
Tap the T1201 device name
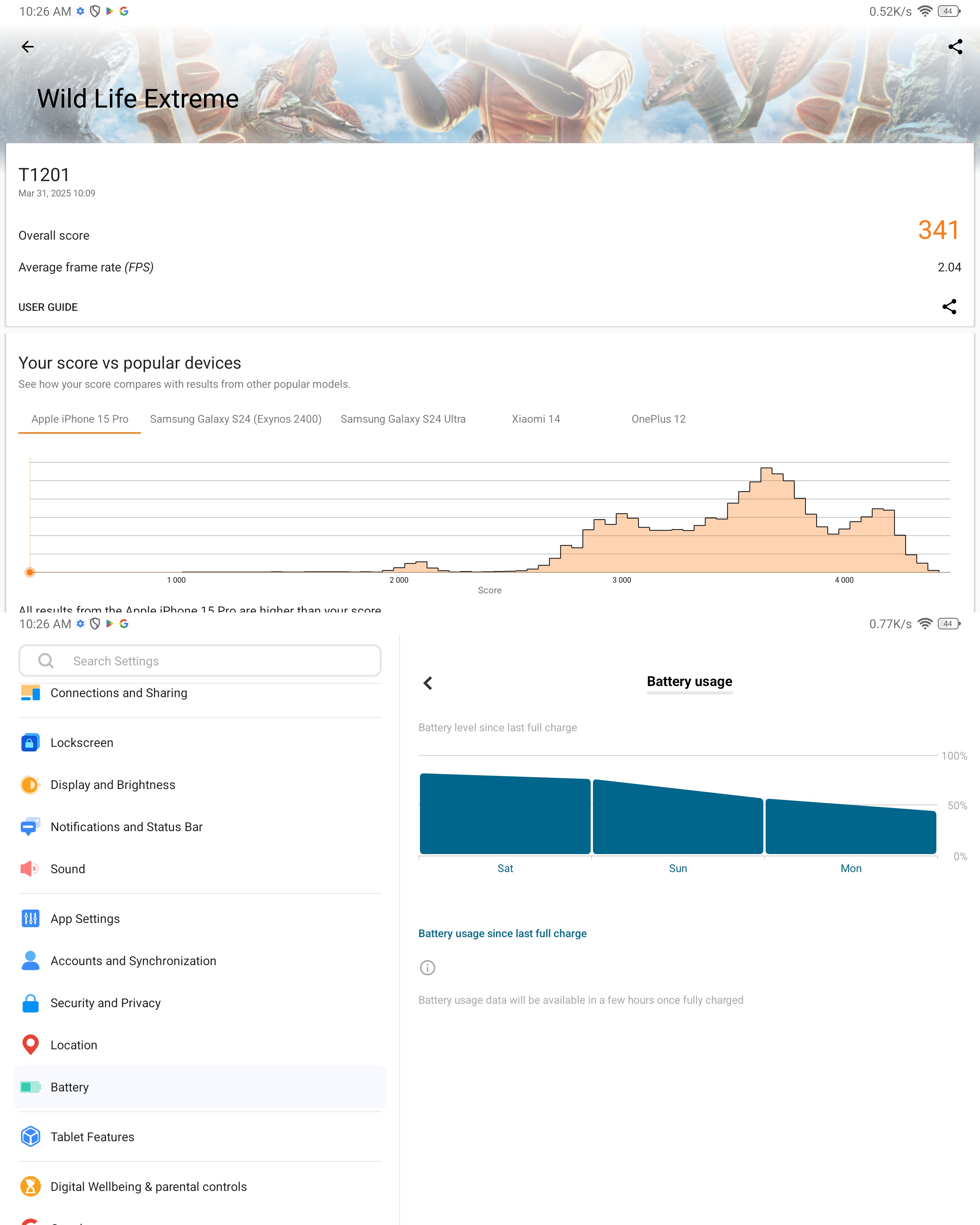click(44, 175)
